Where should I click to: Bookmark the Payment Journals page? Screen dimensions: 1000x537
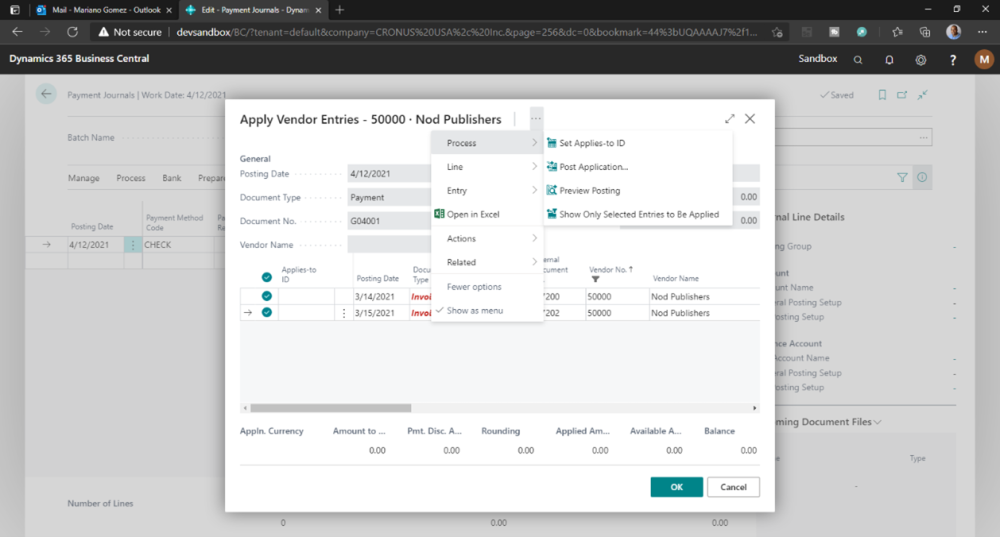click(882, 95)
